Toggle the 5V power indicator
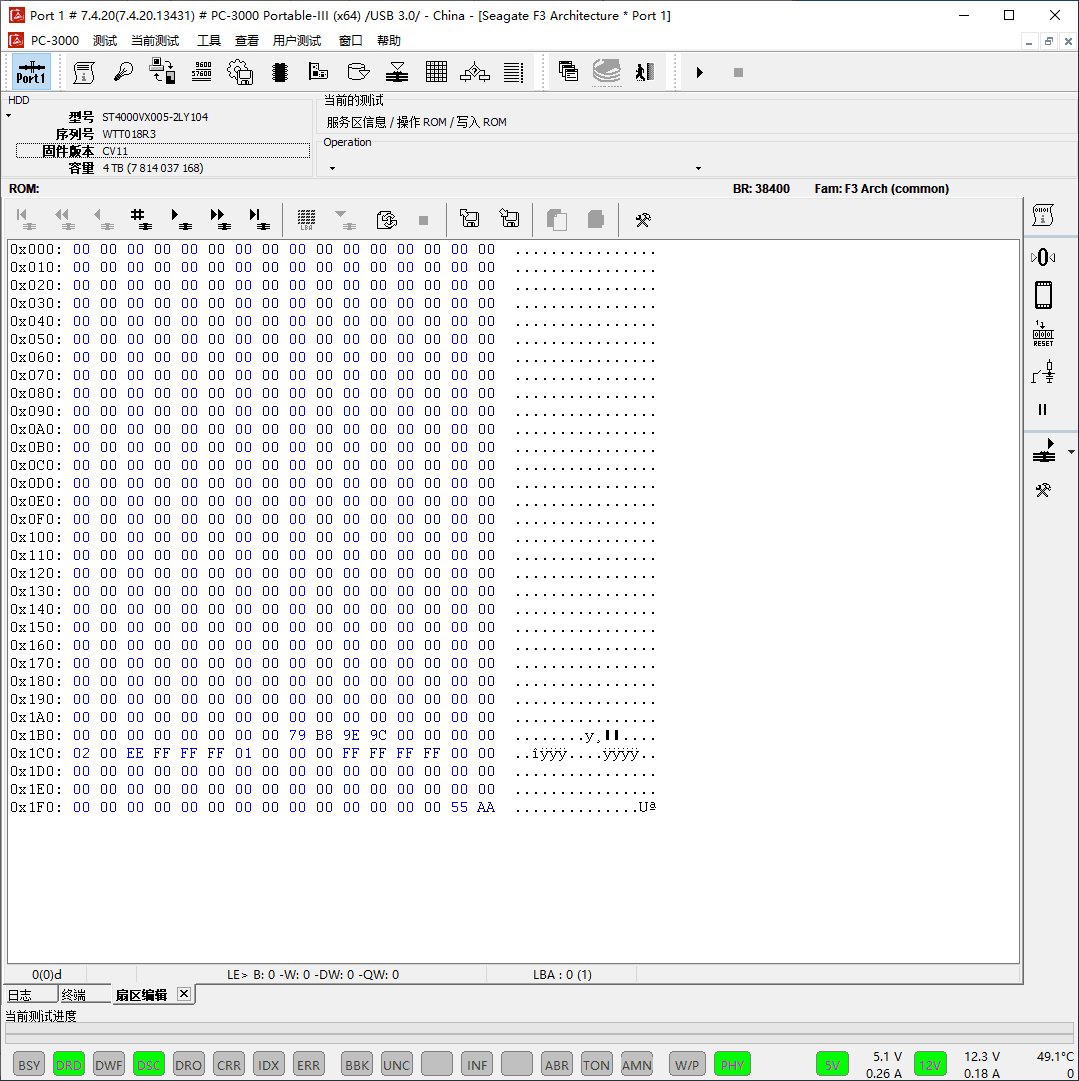 833,1065
